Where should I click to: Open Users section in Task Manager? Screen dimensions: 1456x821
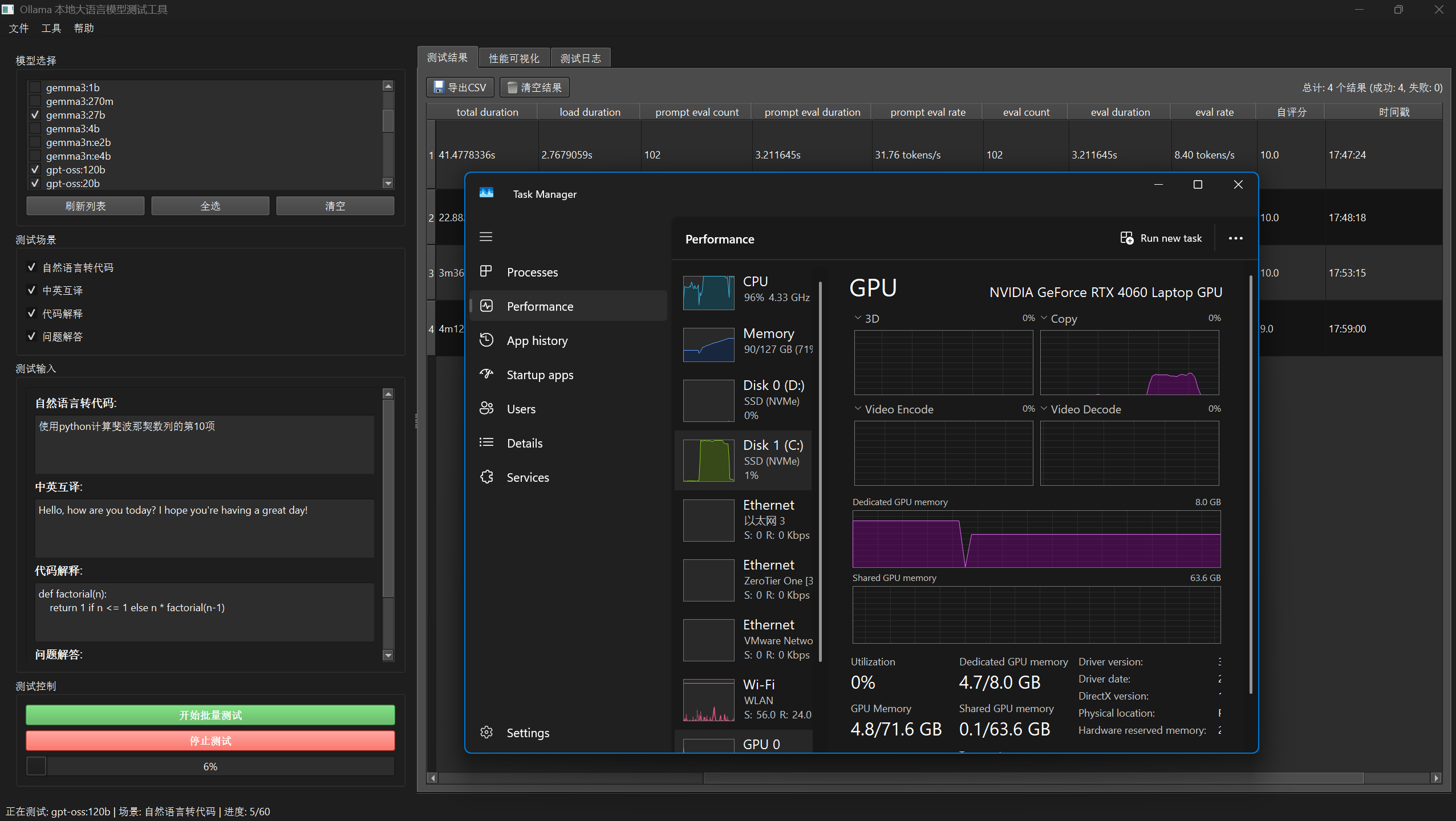pyautogui.click(x=521, y=409)
